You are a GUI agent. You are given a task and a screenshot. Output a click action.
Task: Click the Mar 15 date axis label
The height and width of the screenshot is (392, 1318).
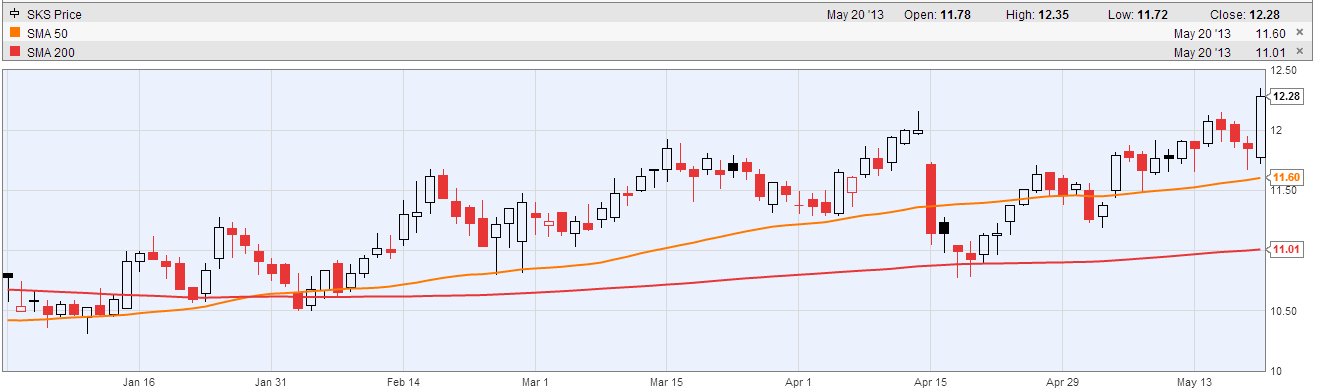tap(667, 382)
